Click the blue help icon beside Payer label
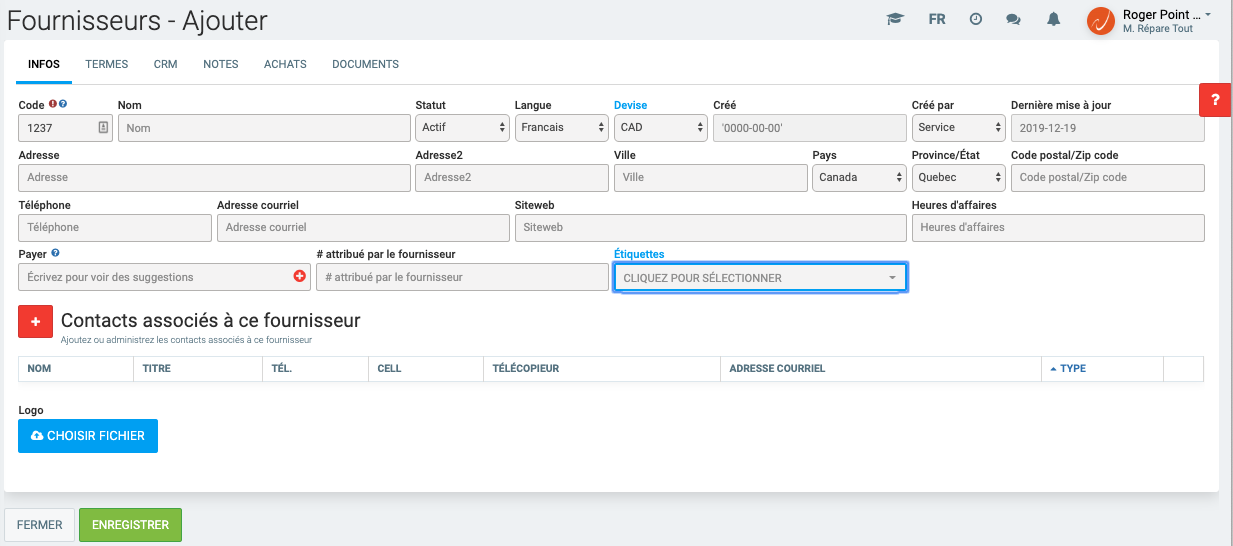Viewport: 1233px width, 546px height. point(56,254)
